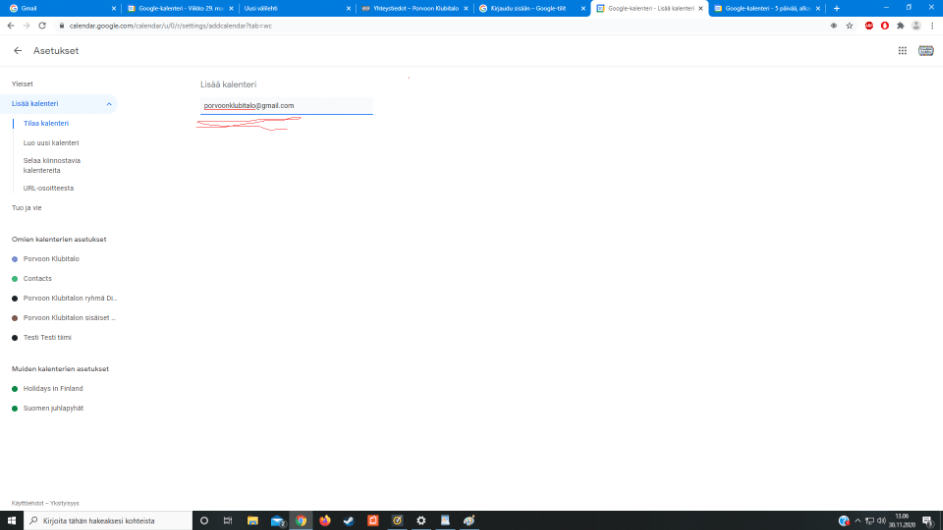Image resolution: width=943 pixels, height=530 pixels.
Task: Open the Chrome three-dot menu
Action: coord(932,25)
